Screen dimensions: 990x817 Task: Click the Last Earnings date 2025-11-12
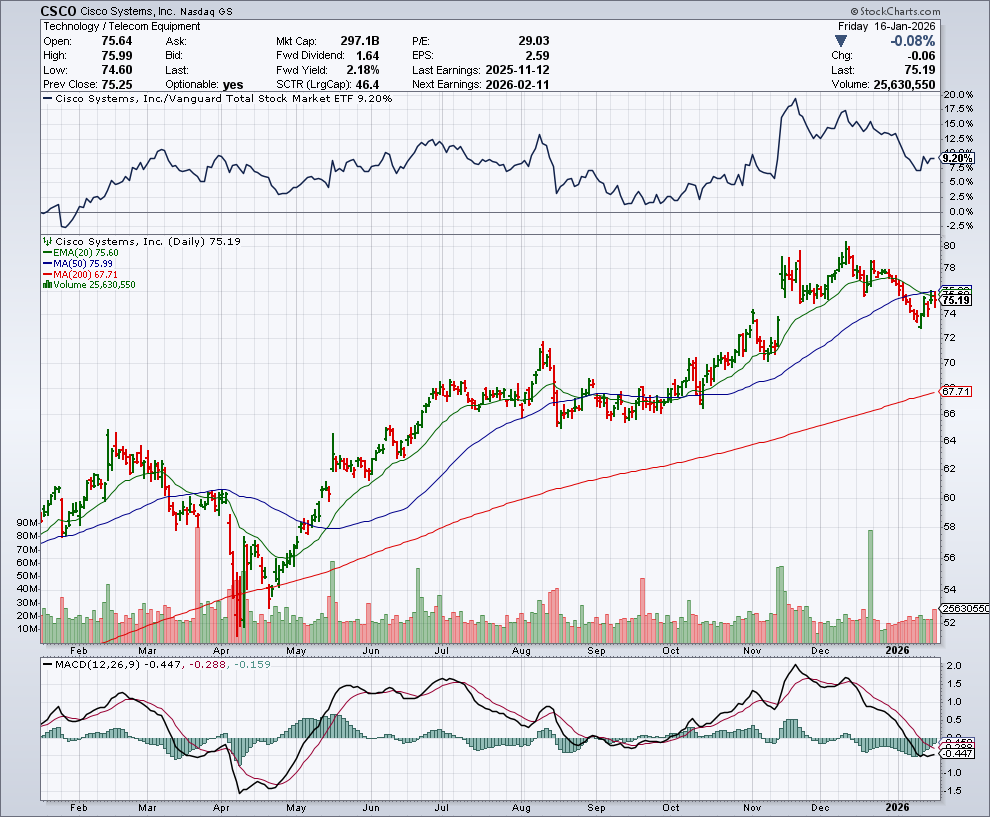(x=517, y=70)
